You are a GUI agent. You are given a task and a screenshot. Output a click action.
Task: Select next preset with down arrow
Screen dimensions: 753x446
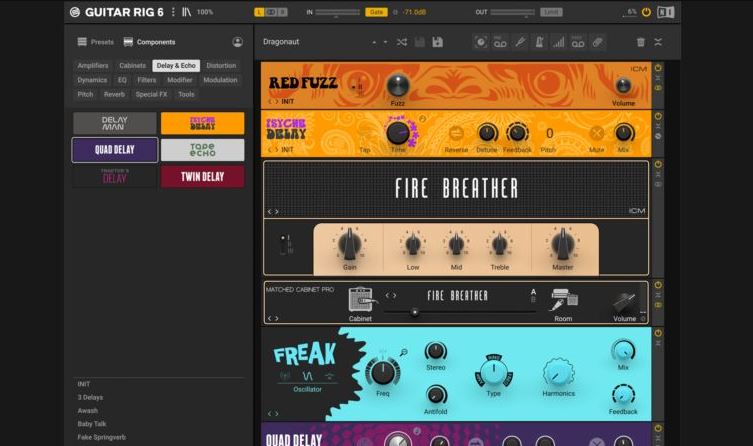385,42
